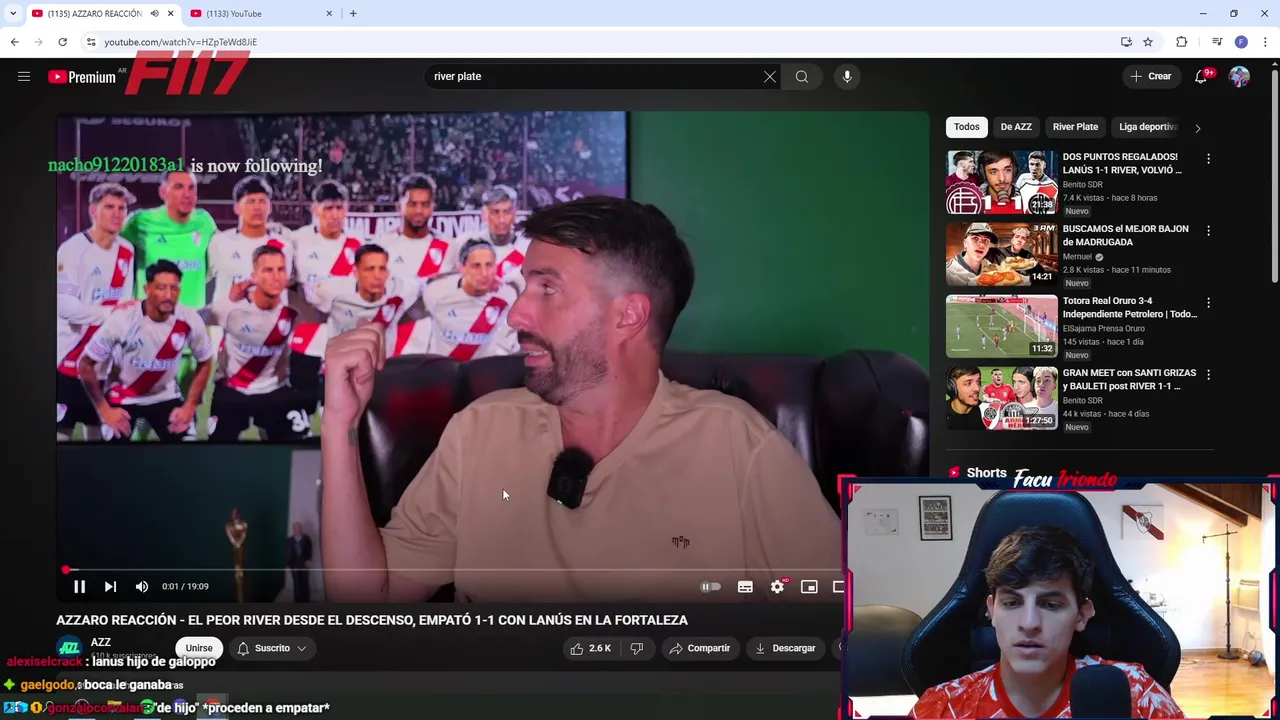The width and height of the screenshot is (1280, 720).
Task: Enable miniplayer mode
Action: pos(809,587)
